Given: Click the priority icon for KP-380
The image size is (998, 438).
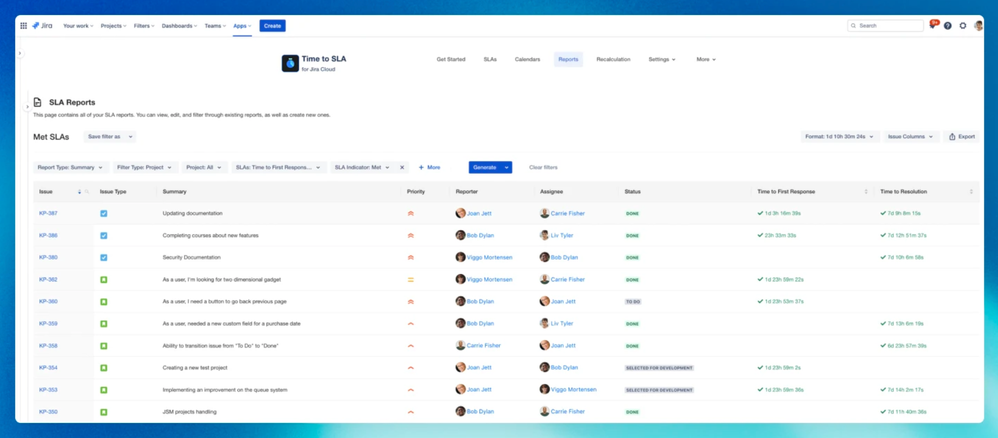Looking at the screenshot, I should tap(411, 257).
